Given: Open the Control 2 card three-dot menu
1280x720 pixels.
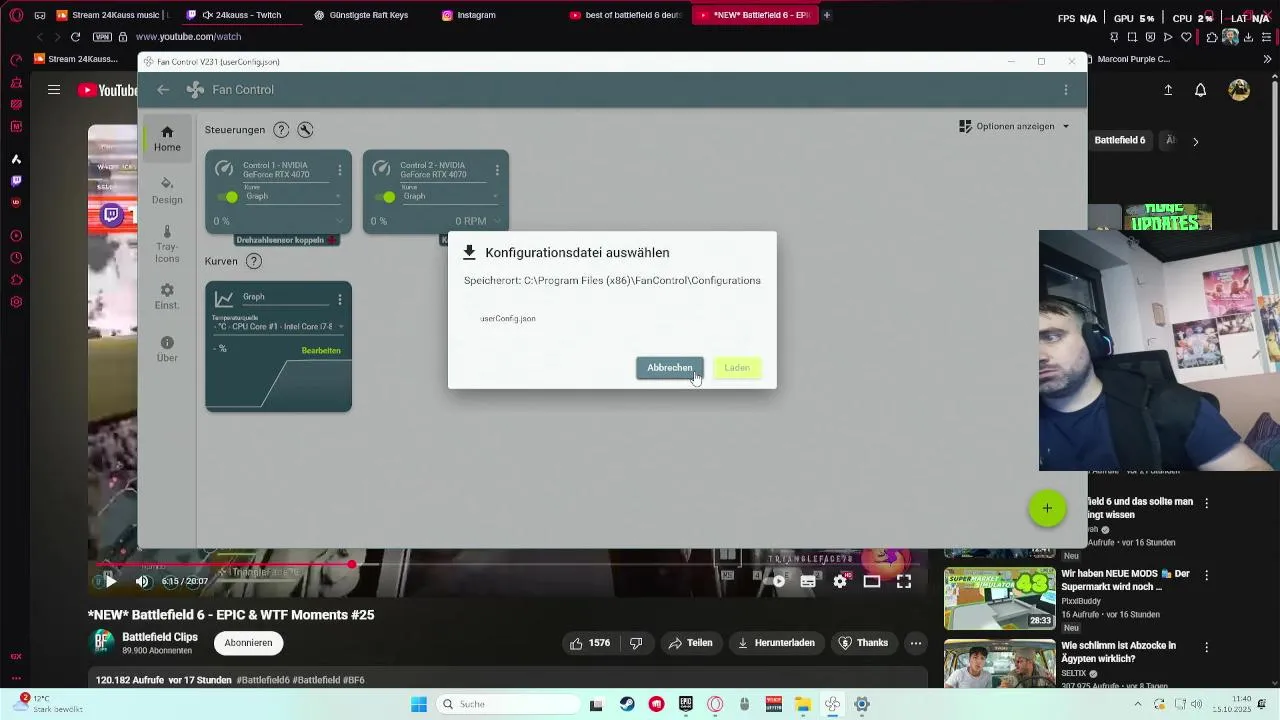Looking at the screenshot, I should [x=497, y=170].
